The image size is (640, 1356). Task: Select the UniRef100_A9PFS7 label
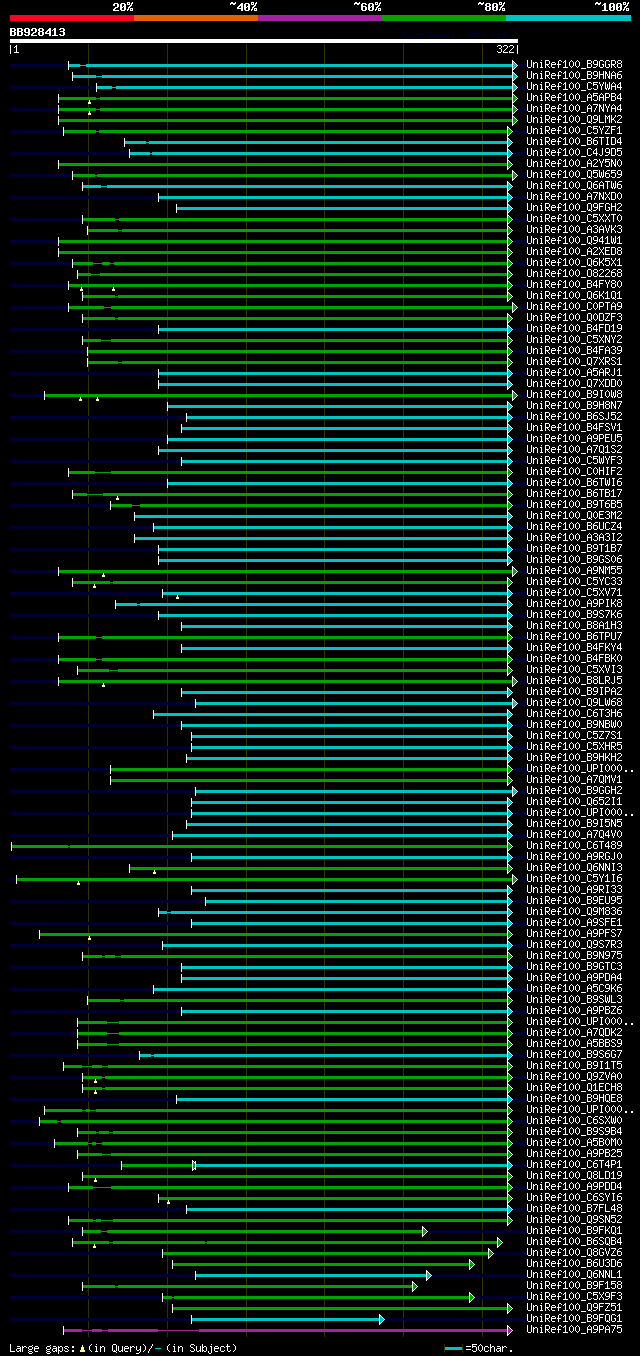(x=574, y=933)
